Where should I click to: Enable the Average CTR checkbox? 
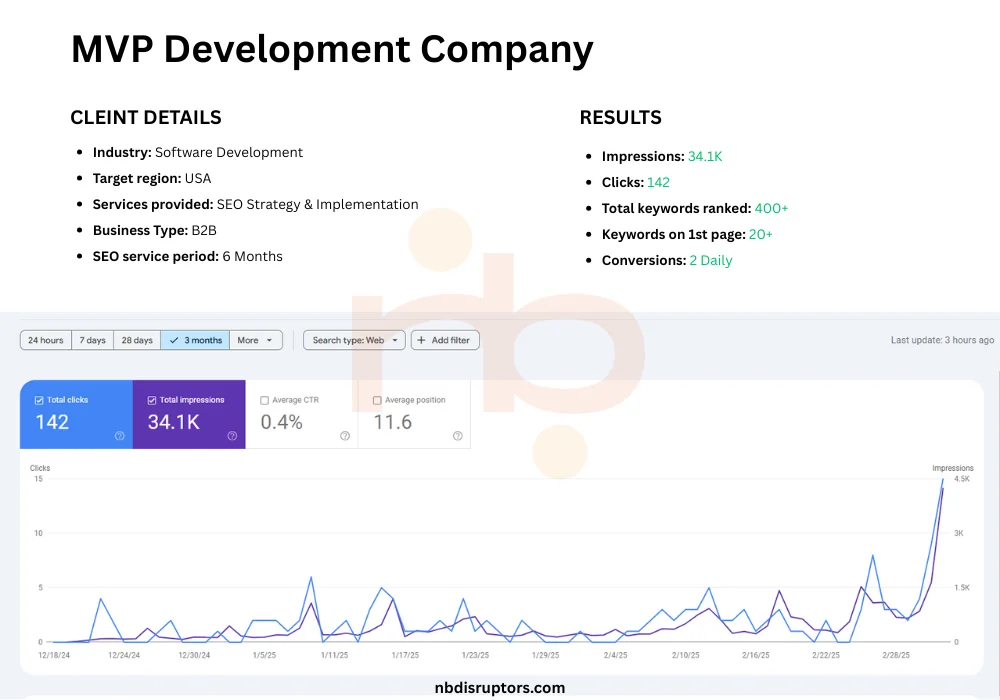265,400
